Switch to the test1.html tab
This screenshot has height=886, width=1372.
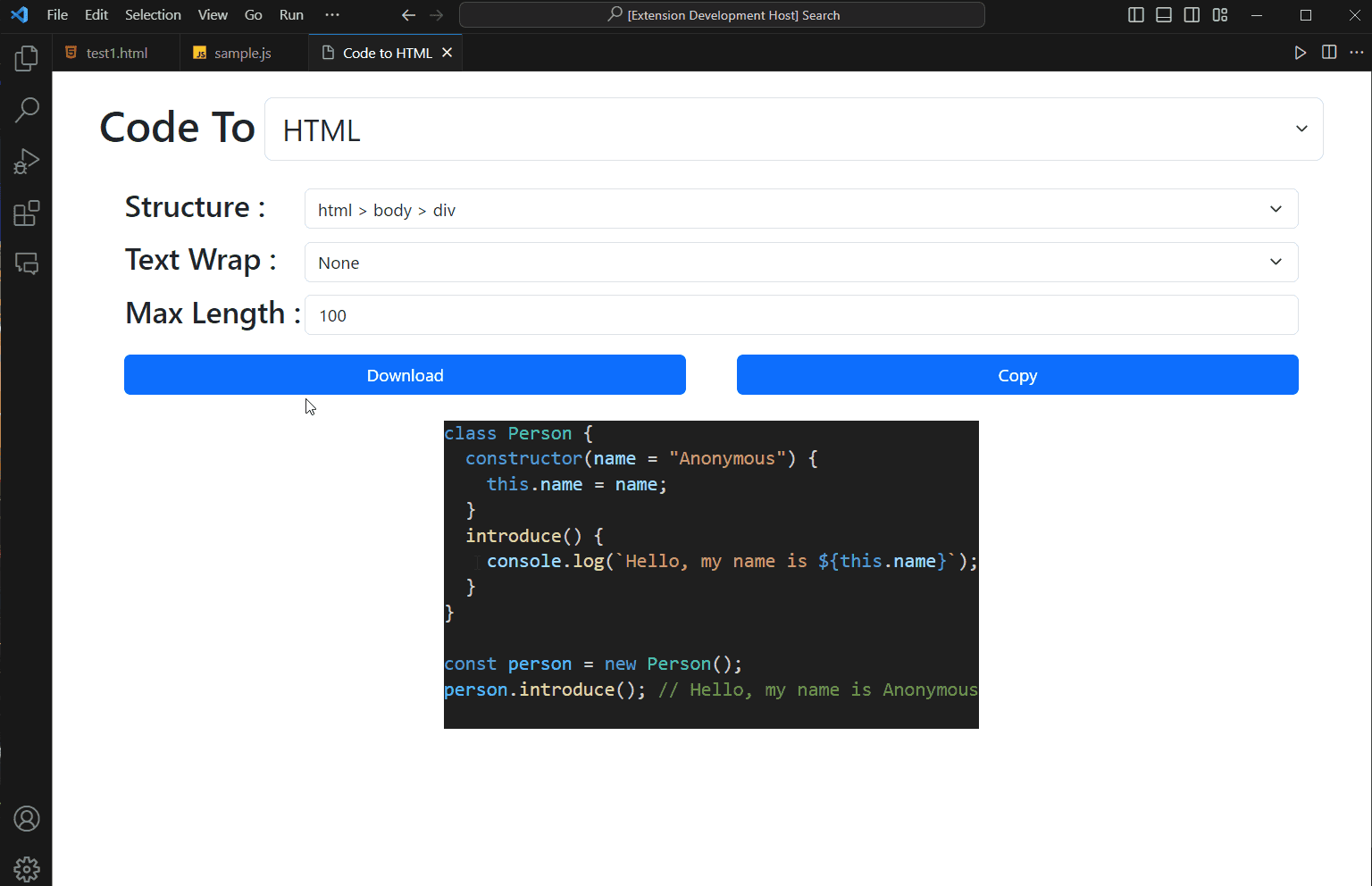pyautogui.click(x=116, y=53)
